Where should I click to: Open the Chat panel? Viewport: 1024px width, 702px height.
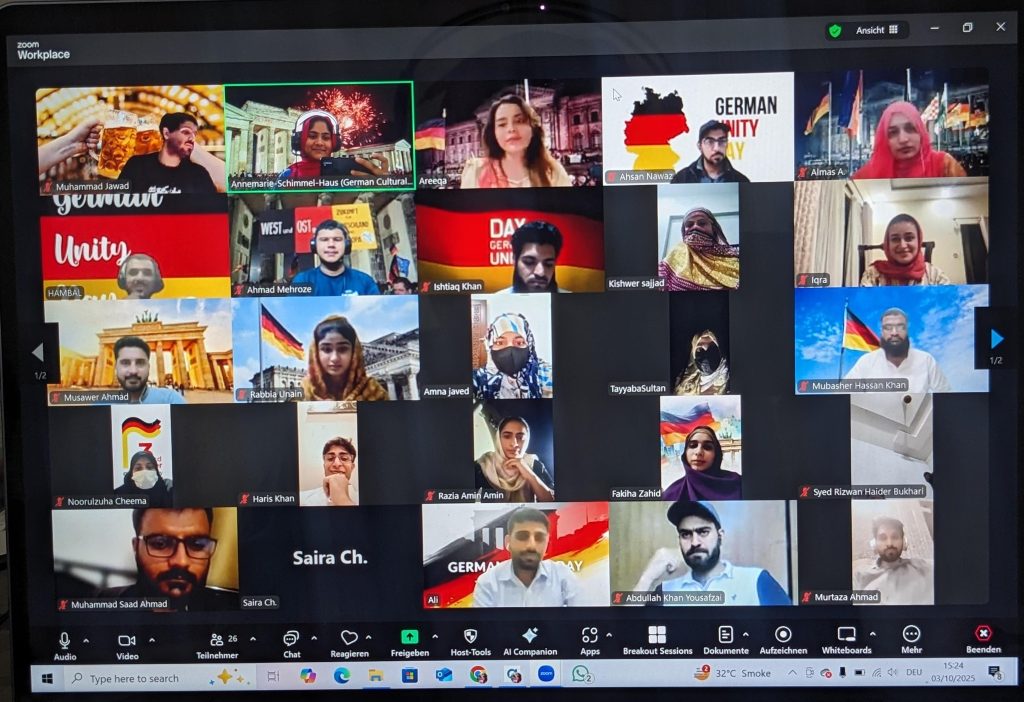pyautogui.click(x=291, y=639)
